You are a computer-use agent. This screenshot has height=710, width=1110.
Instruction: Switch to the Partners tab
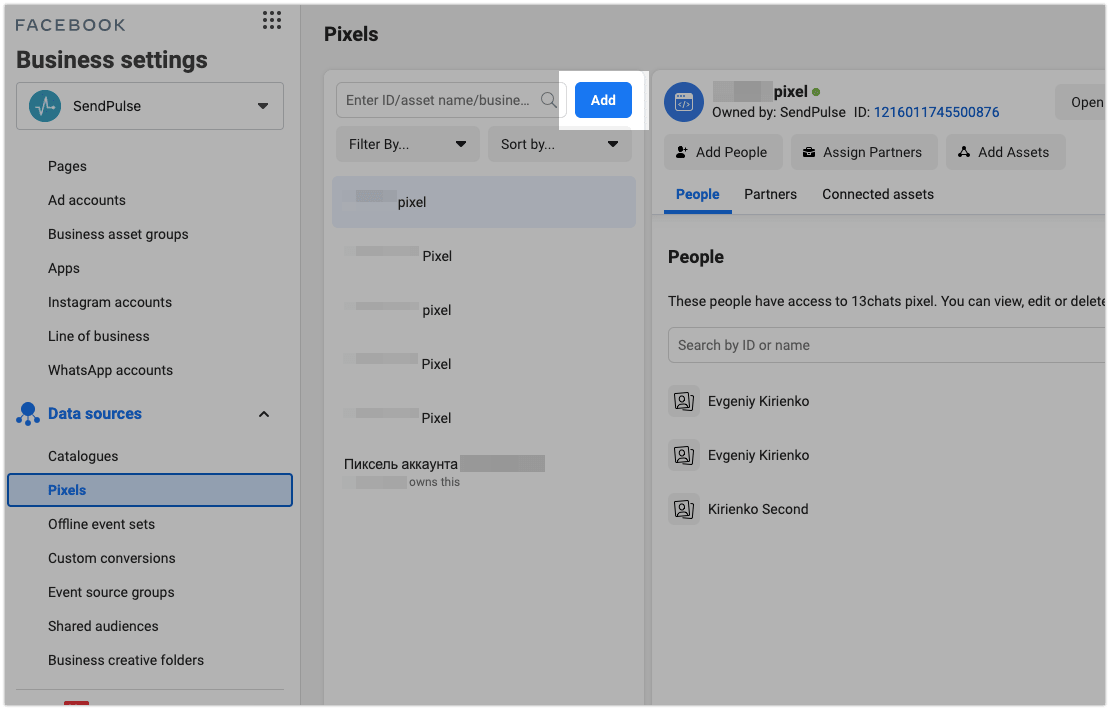[770, 194]
